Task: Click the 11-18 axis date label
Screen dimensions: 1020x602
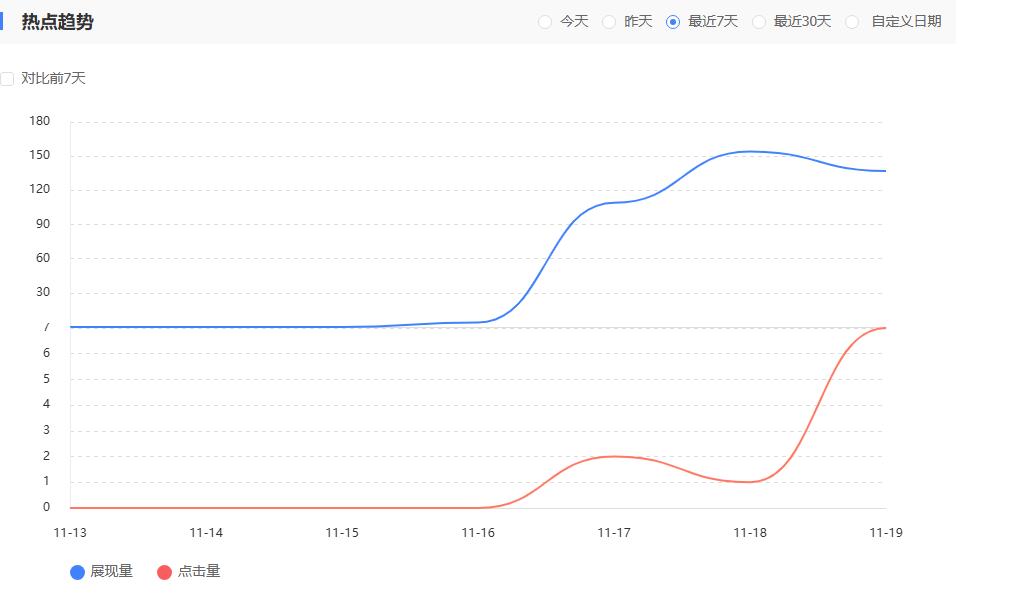Action: [x=750, y=533]
